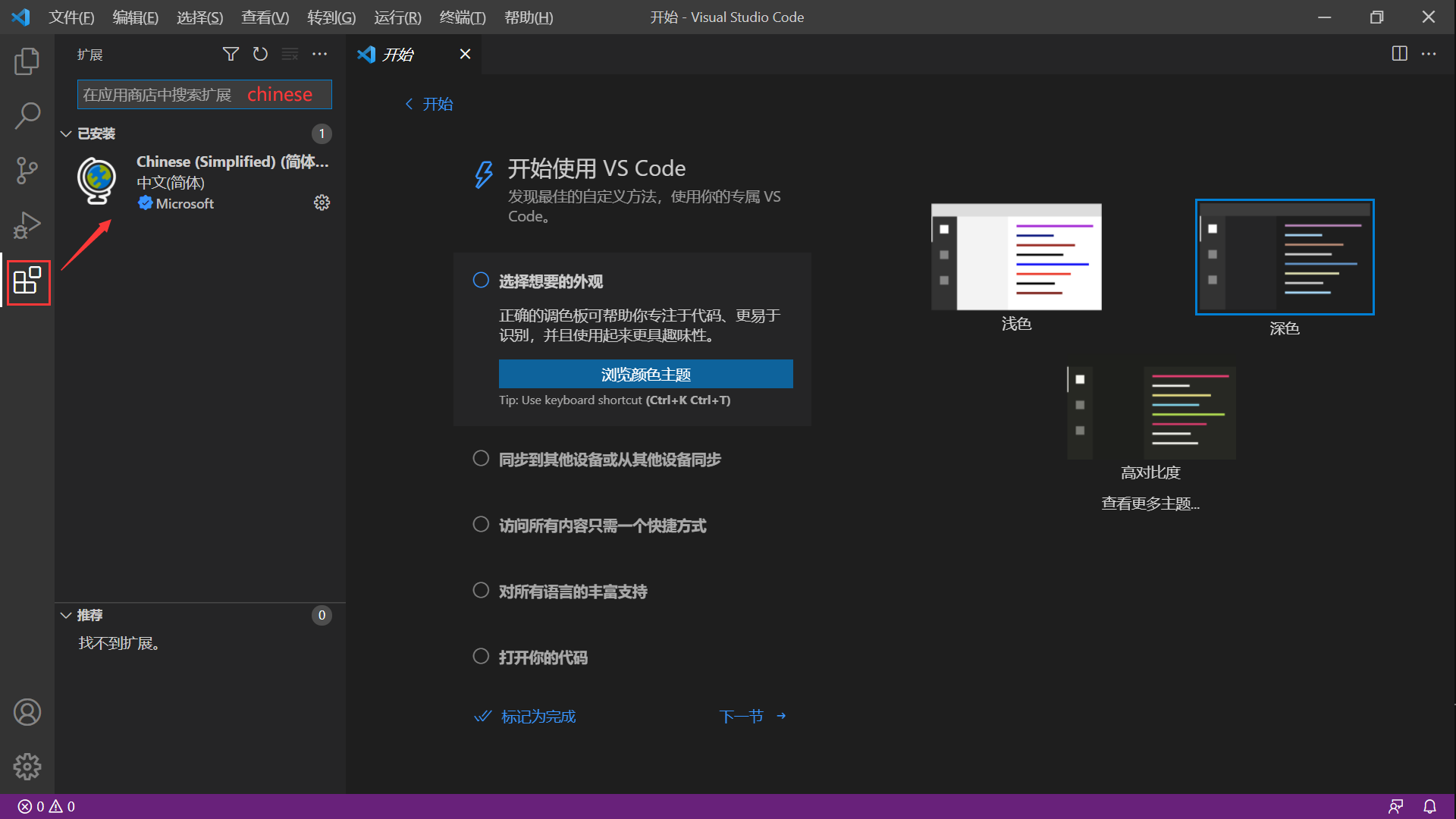Select the 打开你的代码 step circle
The image size is (1456, 819).
[x=481, y=656]
